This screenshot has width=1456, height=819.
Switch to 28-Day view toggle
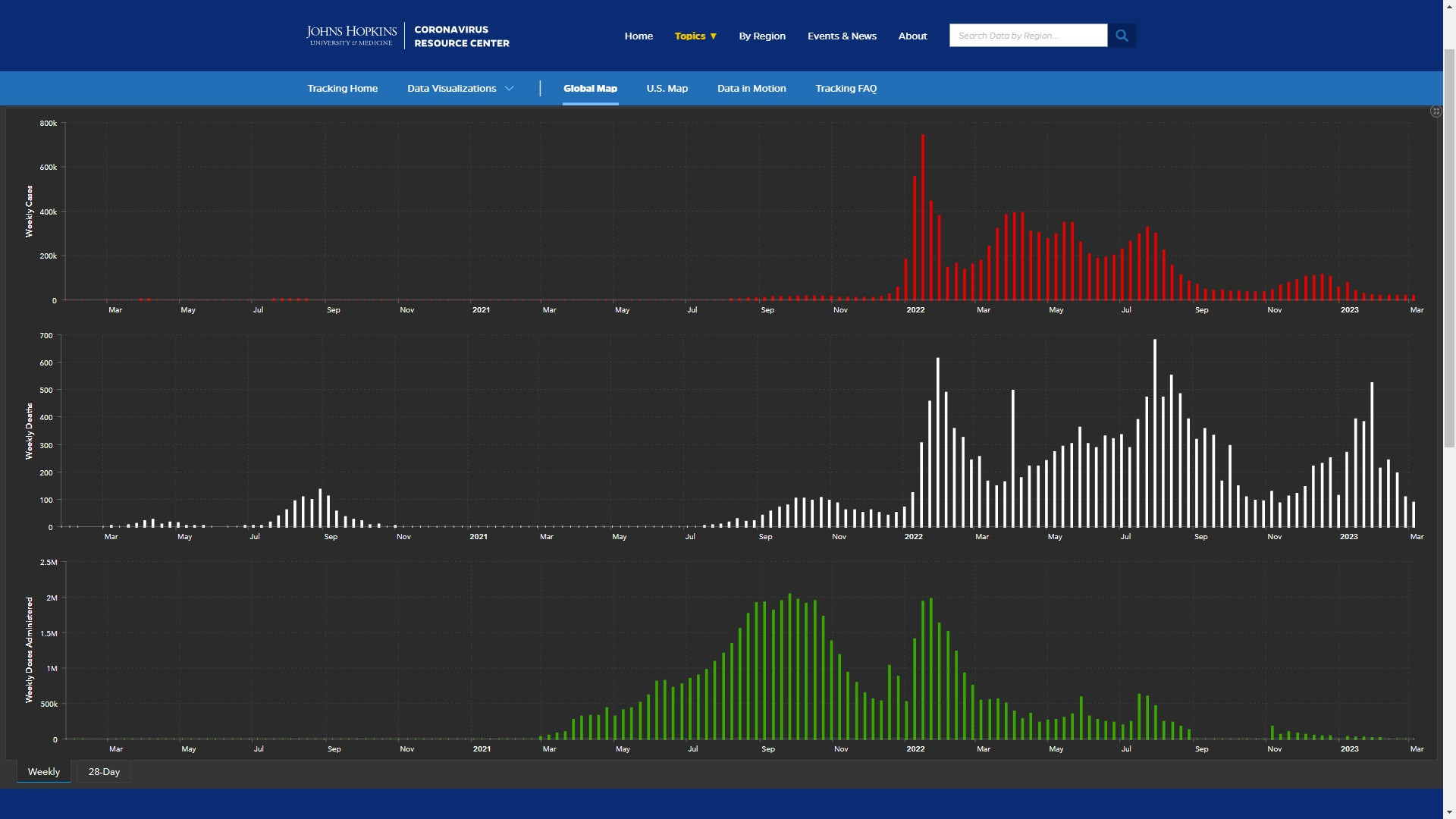pos(104,771)
